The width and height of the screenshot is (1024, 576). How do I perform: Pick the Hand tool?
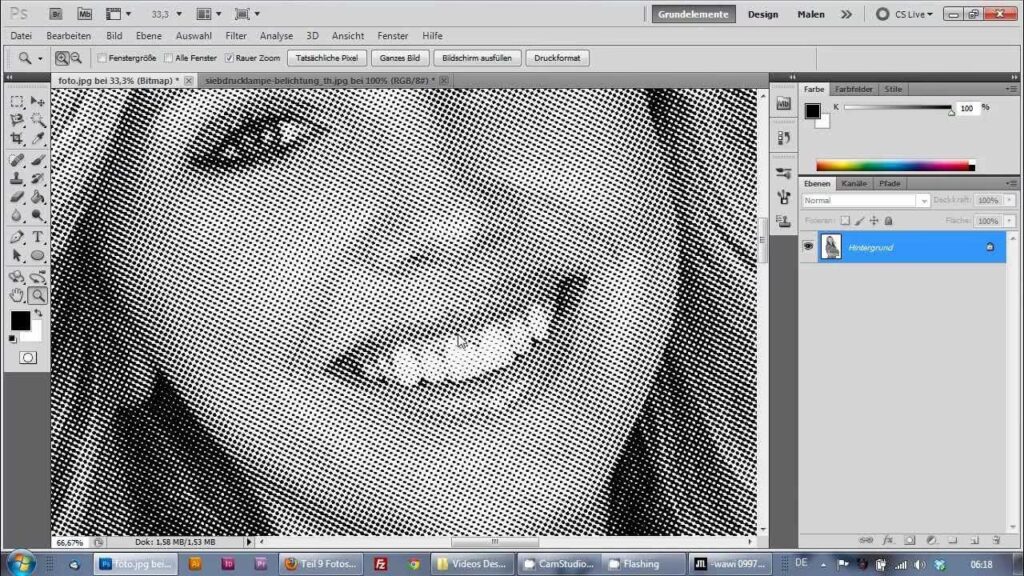coord(17,295)
